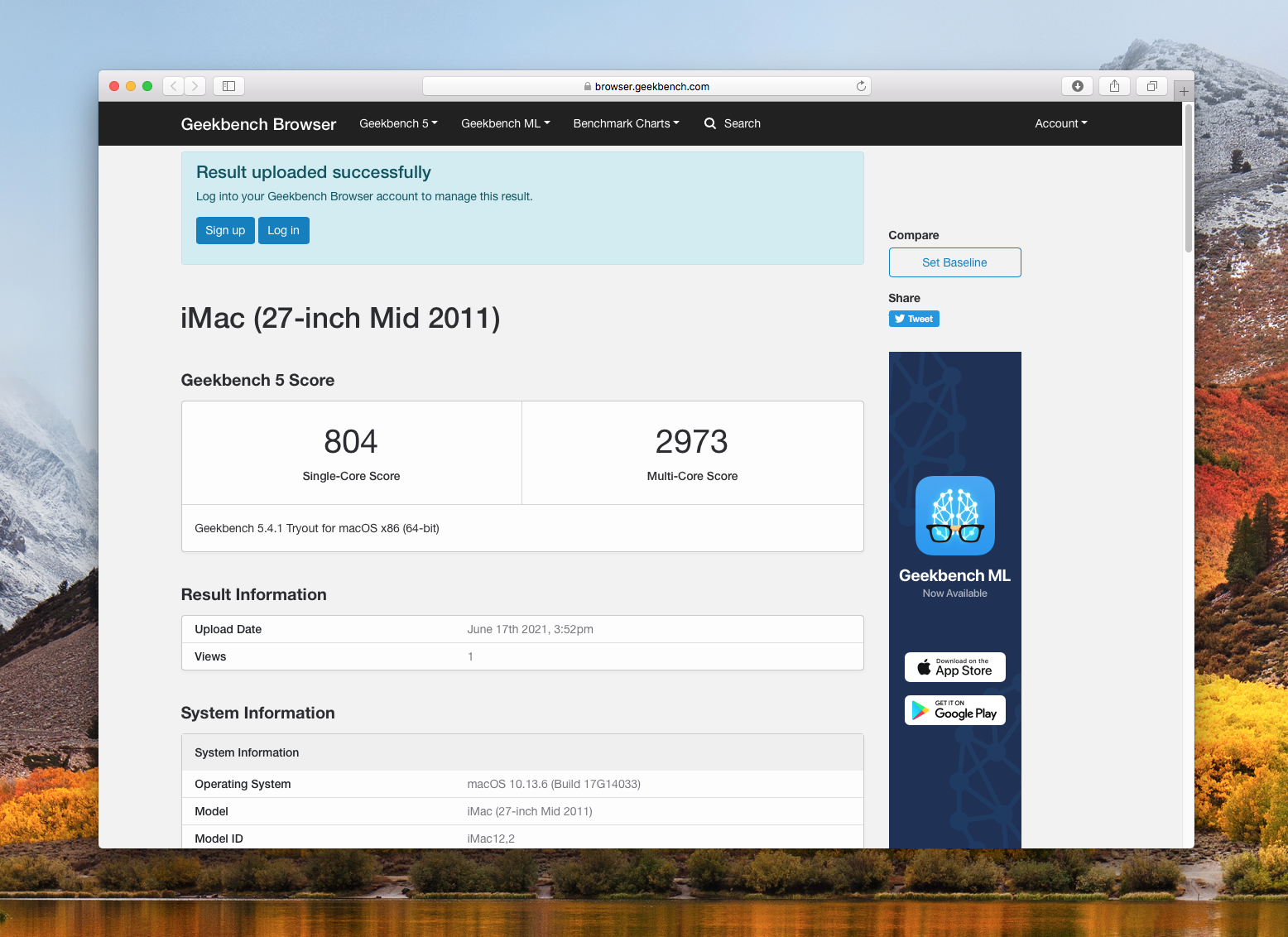Click the 'iMac (27-inch Mid 2011)' page heading
1288x937 pixels.
point(340,319)
